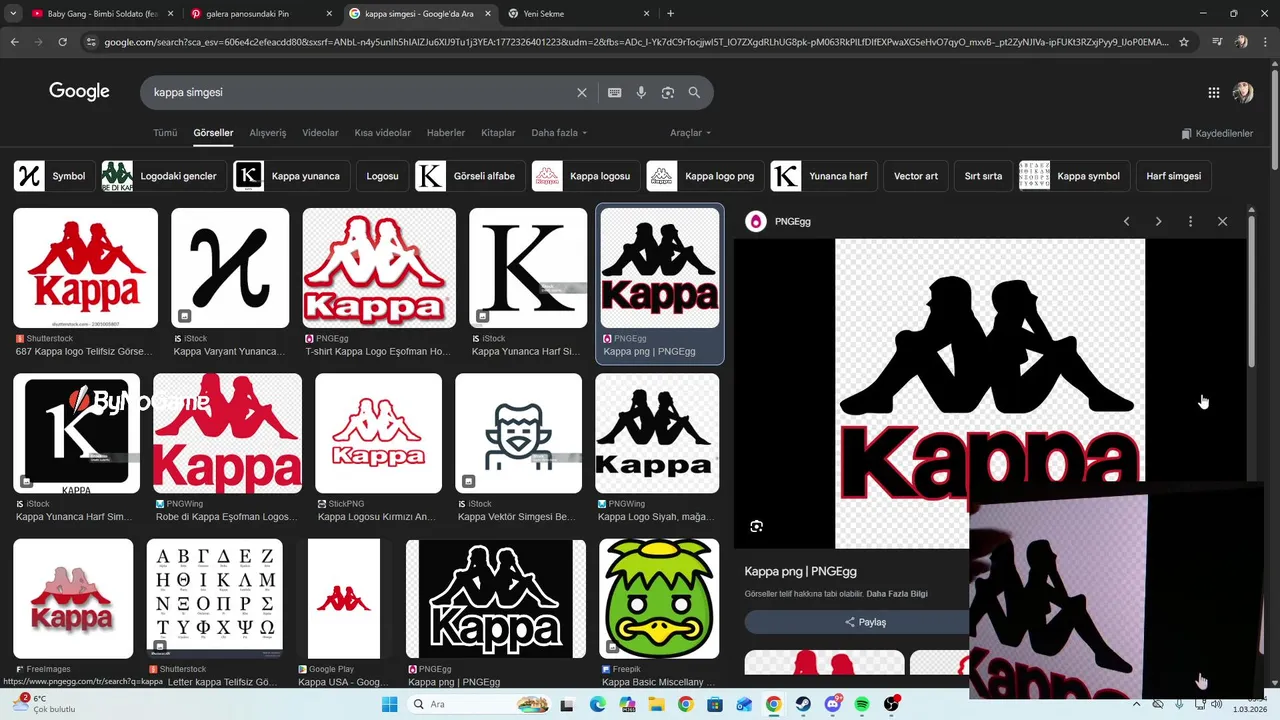Expand the 'Araçlar' tools dropdown
Screen dimensions: 1280x720
[x=690, y=133]
